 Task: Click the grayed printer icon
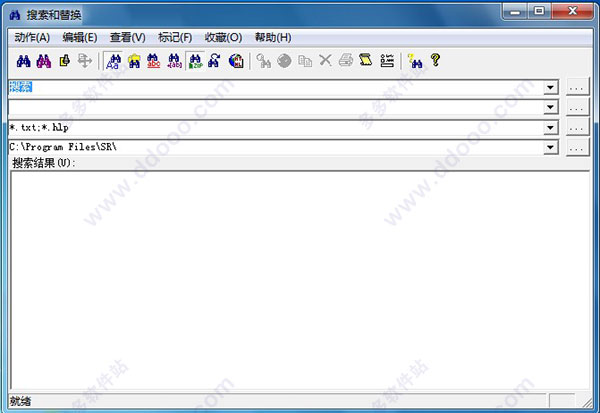346,60
